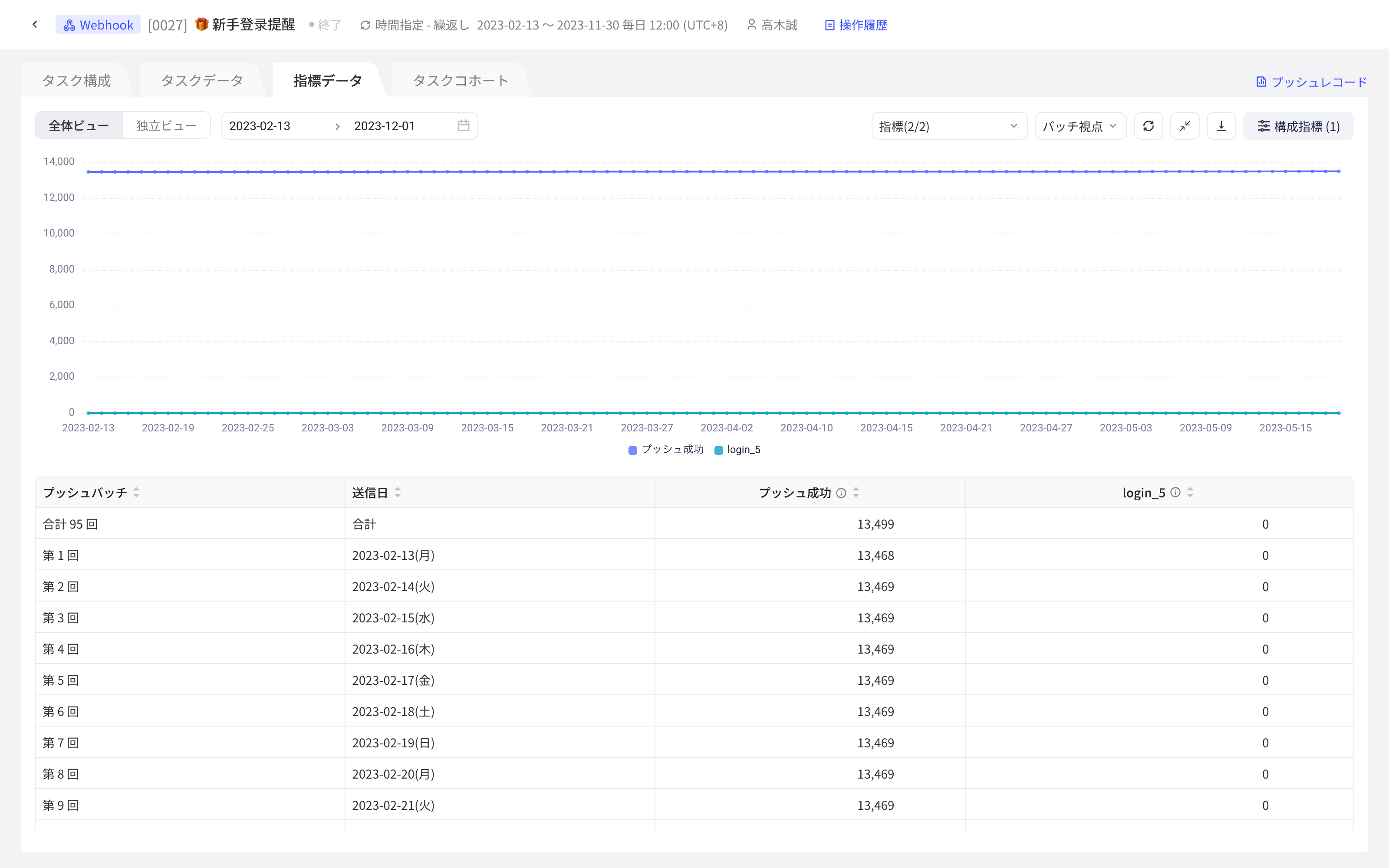Click the user icon beside 高木誠
1389x868 pixels.
pyautogui.click(x=751, y=25)
